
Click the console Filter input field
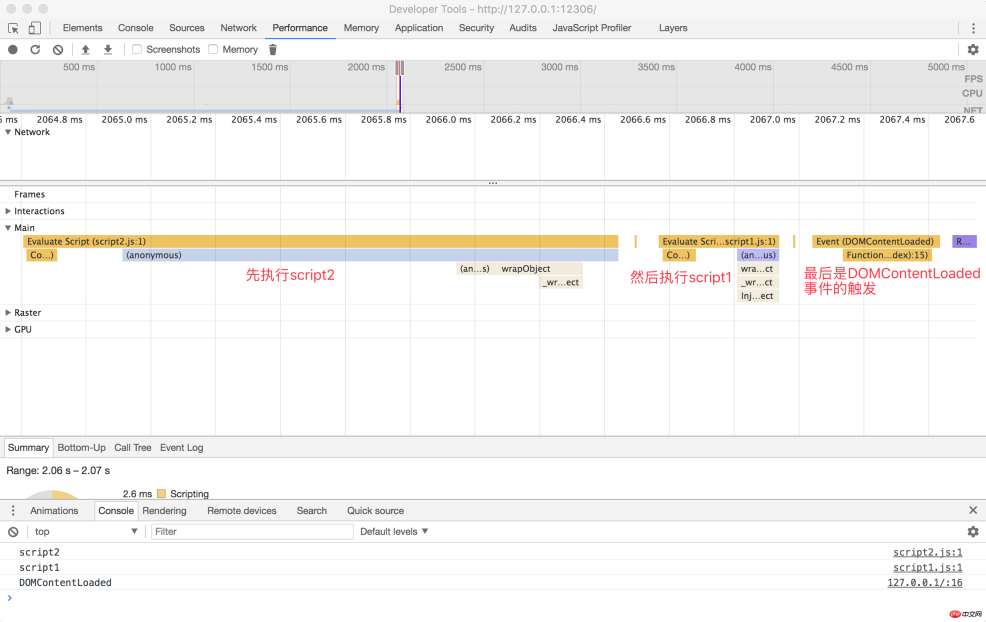(252, 532)
